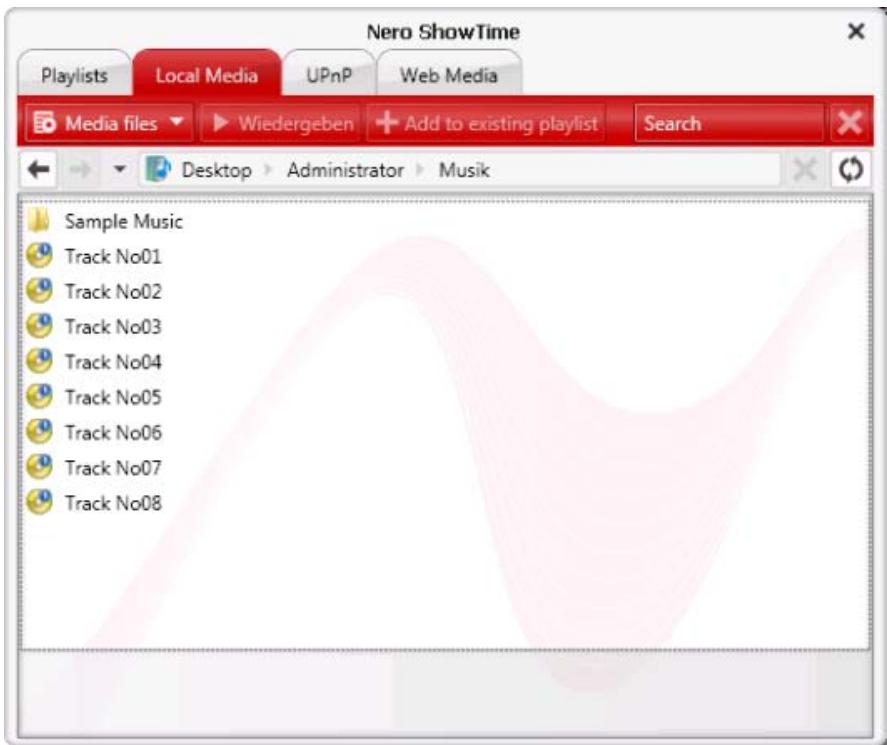Select Track No05
Screen dimensions: 887x745
pyautogui.click(x=113, y=398)
